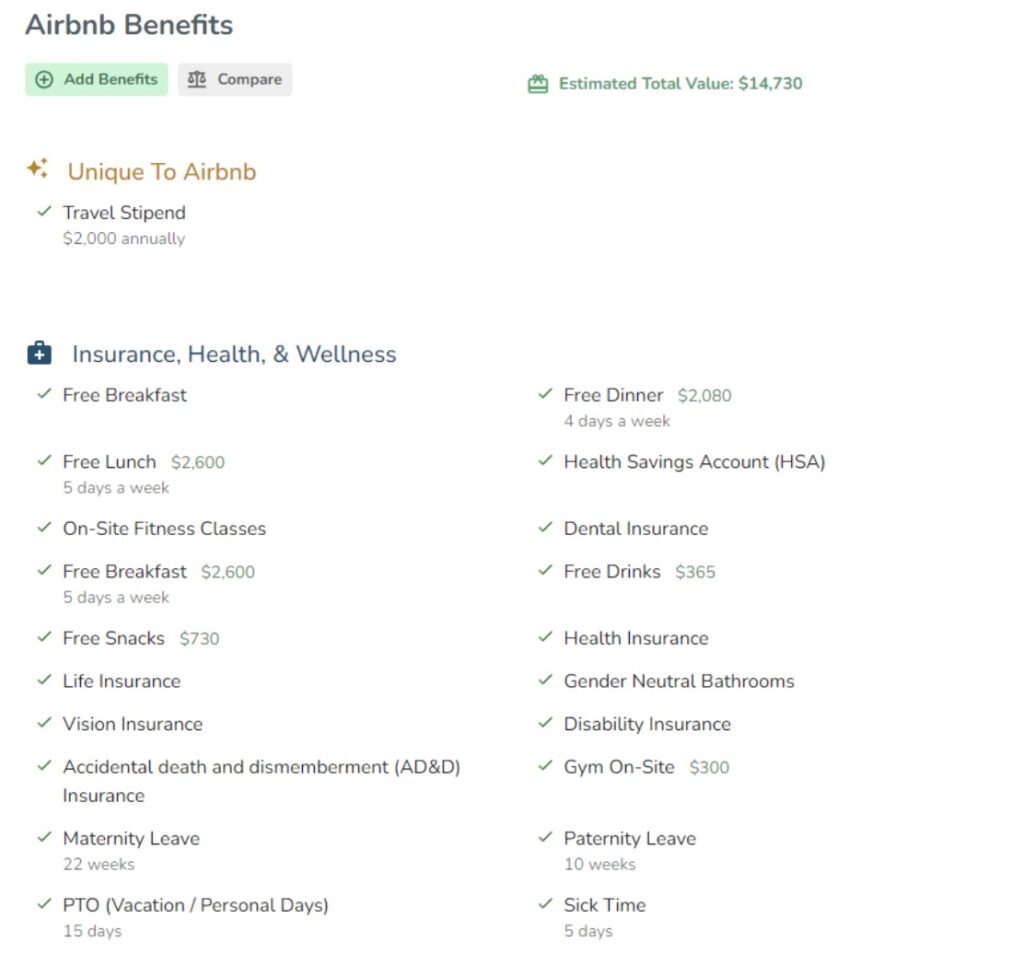The image size is (1024, 954).
Task: Click the checkmark beside Gym On-Site
Action: click(545, 766)
